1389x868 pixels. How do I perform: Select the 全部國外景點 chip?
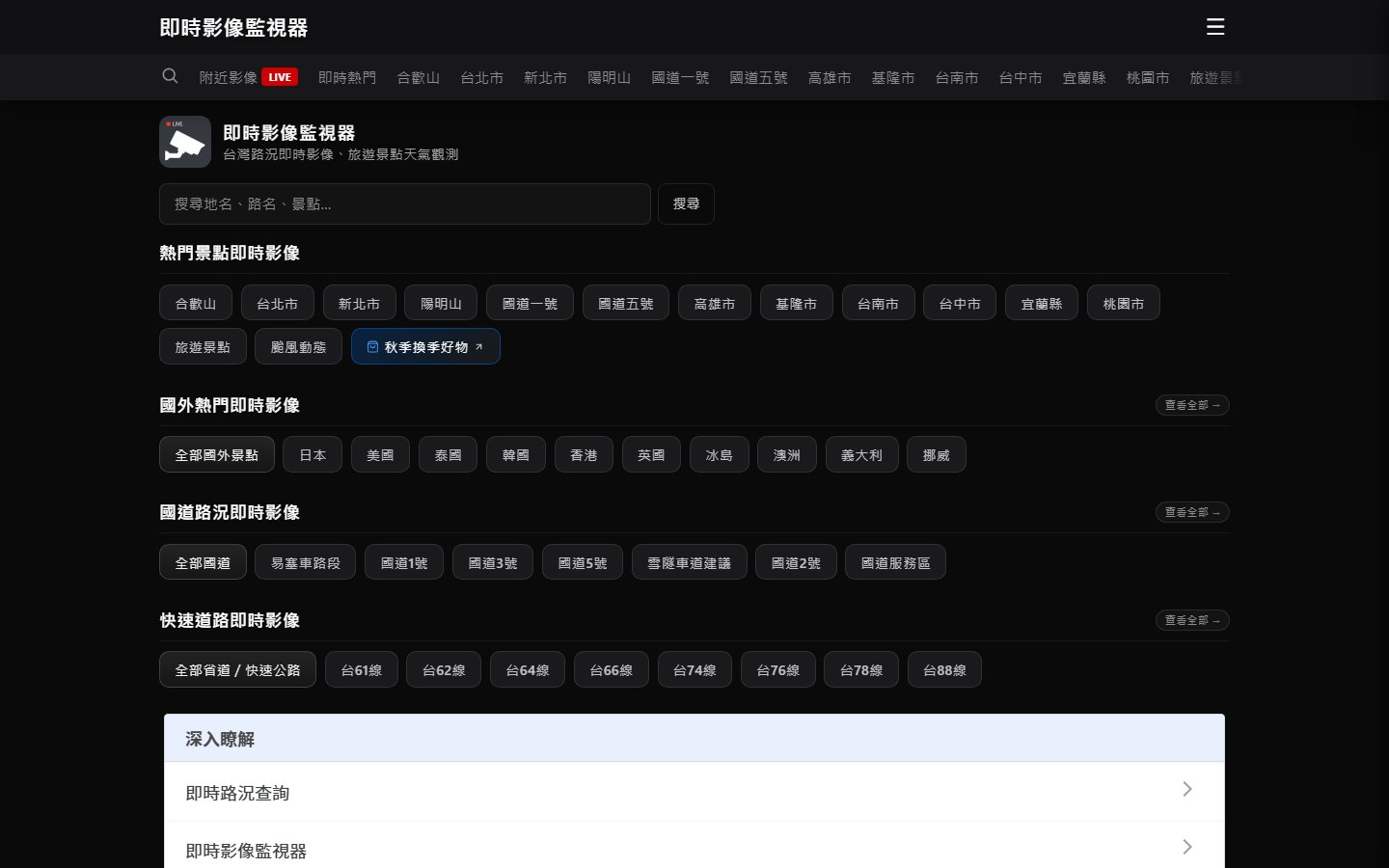tap(217, 454)
